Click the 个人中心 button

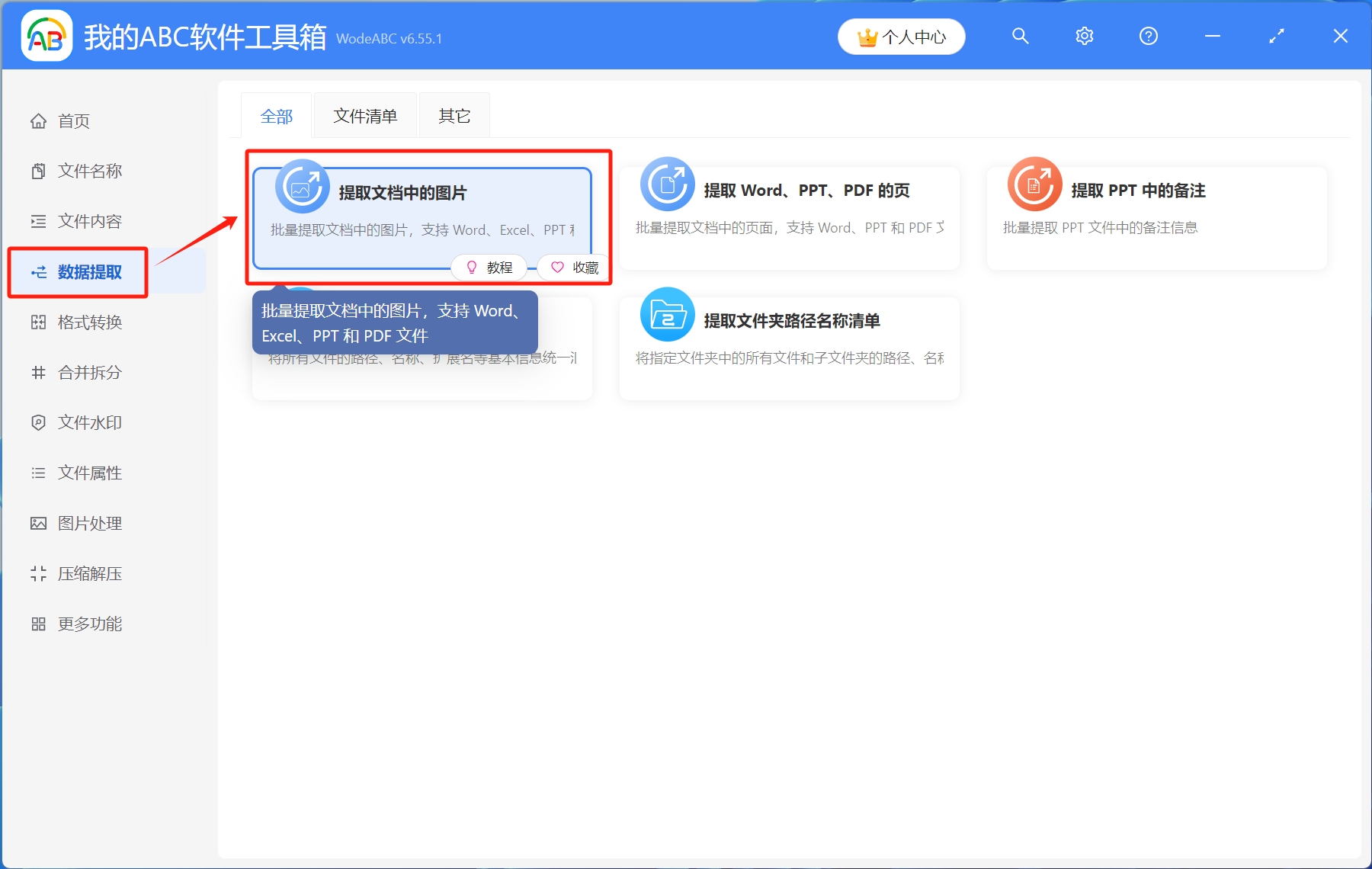901,36
